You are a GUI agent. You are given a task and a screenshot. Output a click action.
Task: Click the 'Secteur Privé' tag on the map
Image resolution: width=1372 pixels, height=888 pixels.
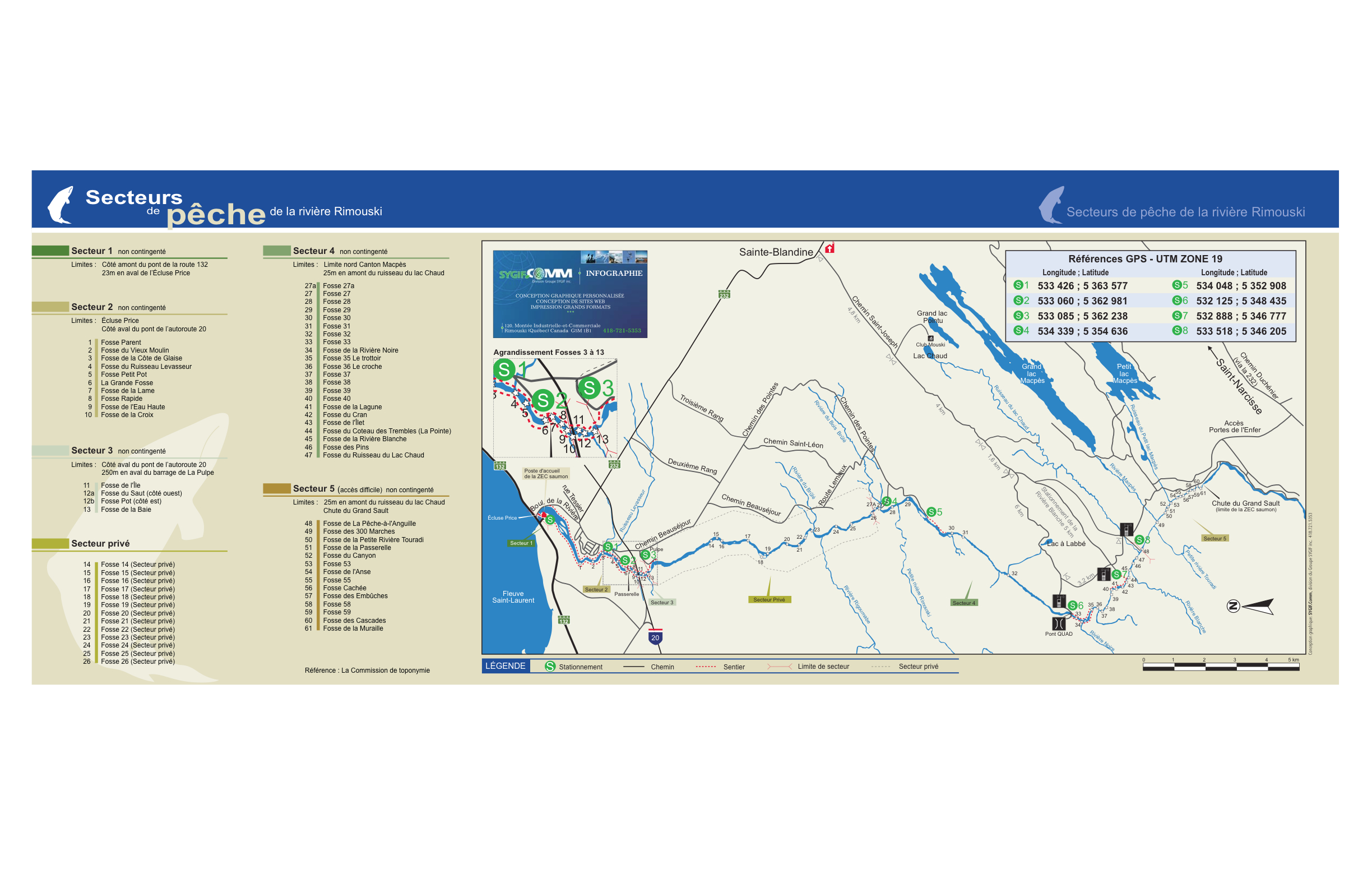769,600
